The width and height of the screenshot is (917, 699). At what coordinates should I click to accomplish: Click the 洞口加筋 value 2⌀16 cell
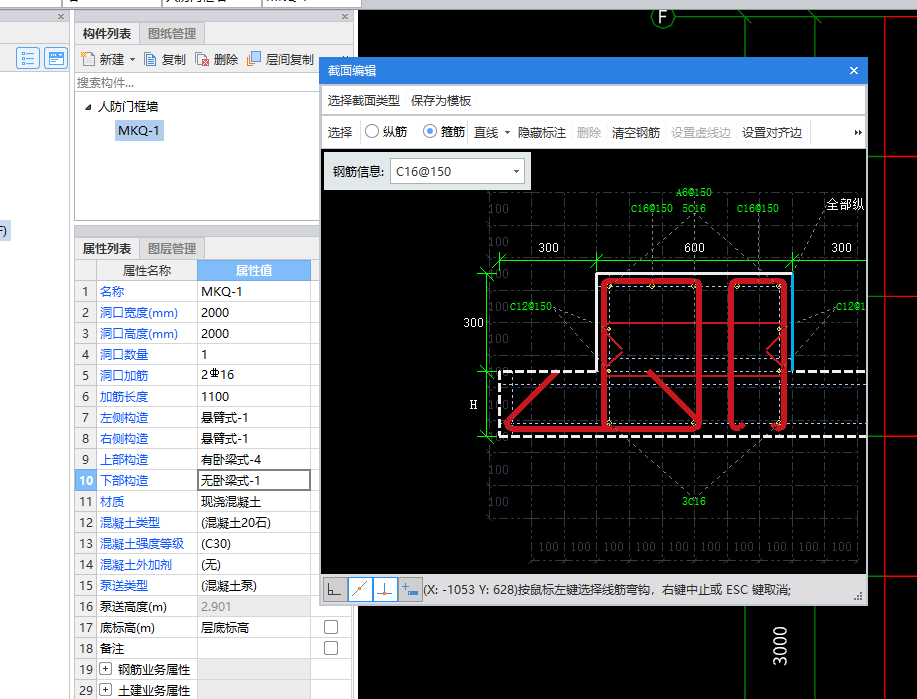254,375
